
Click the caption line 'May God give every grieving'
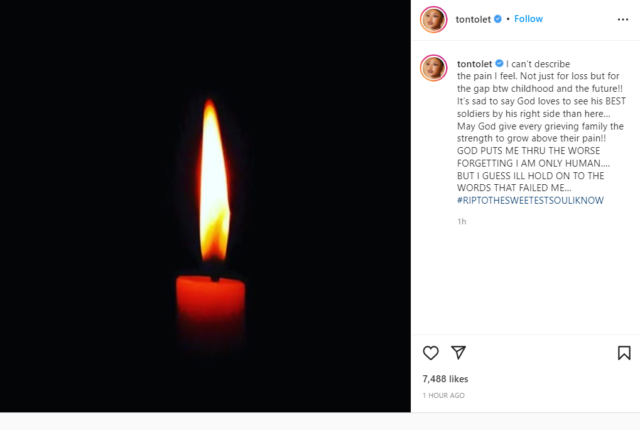pos(539,126)
